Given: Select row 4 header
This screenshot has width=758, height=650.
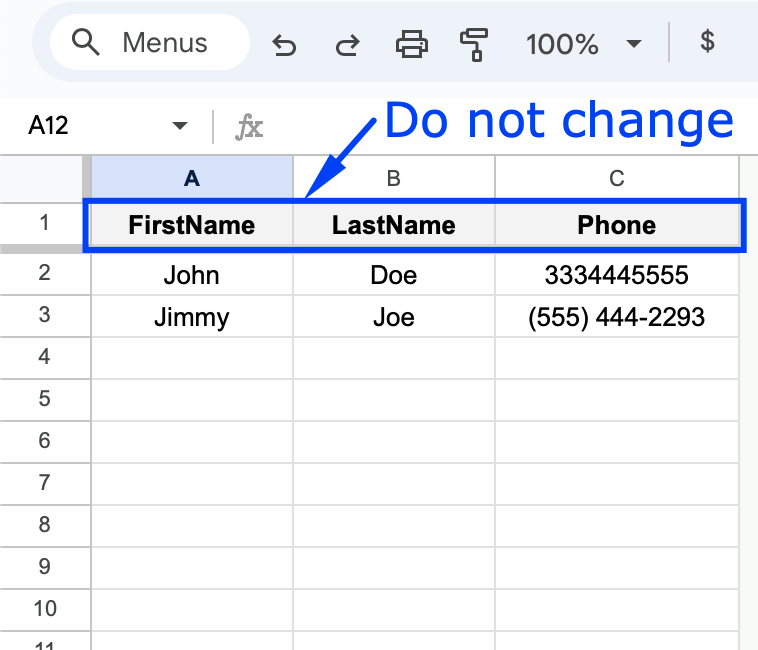Looking at the screenshot, I should click(44, 357).
